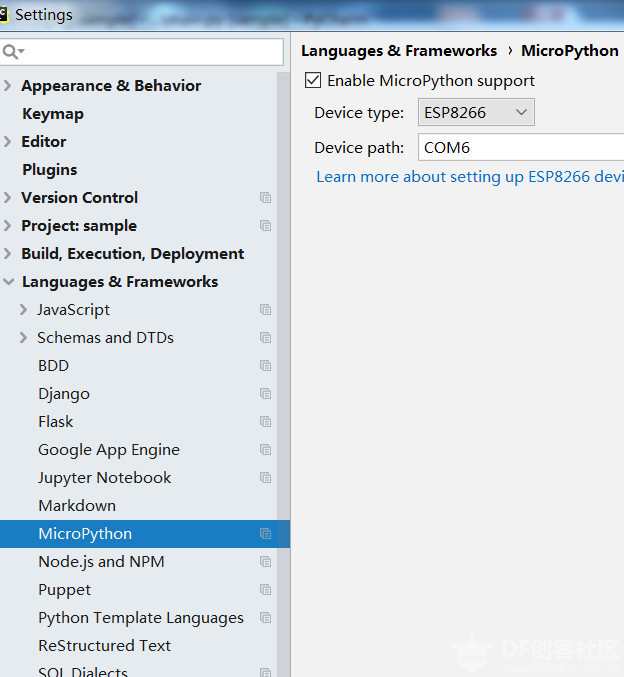
Task: Click the project-level icon beside Python Template Languages
Action: pos(265,618)
